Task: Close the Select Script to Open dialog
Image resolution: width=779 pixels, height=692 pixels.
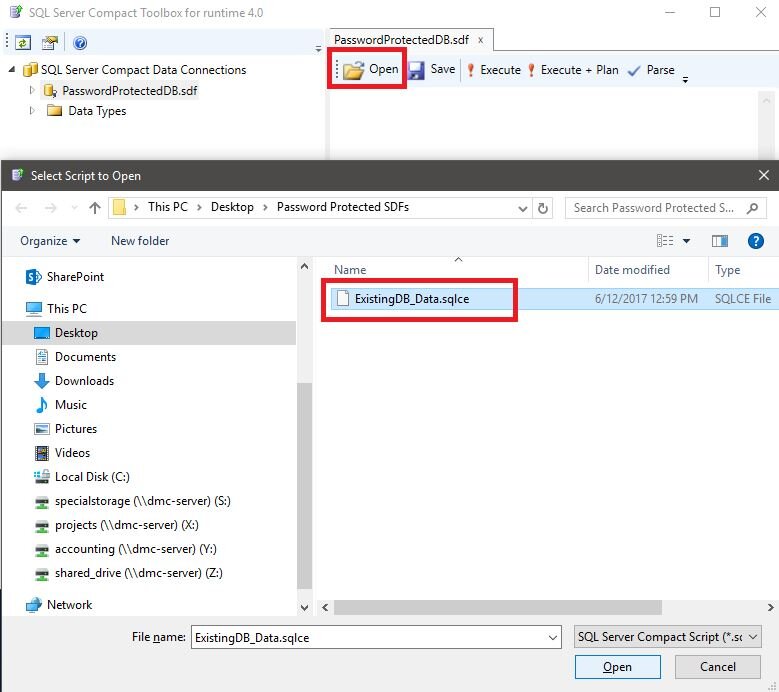Action: pos(764,175)
